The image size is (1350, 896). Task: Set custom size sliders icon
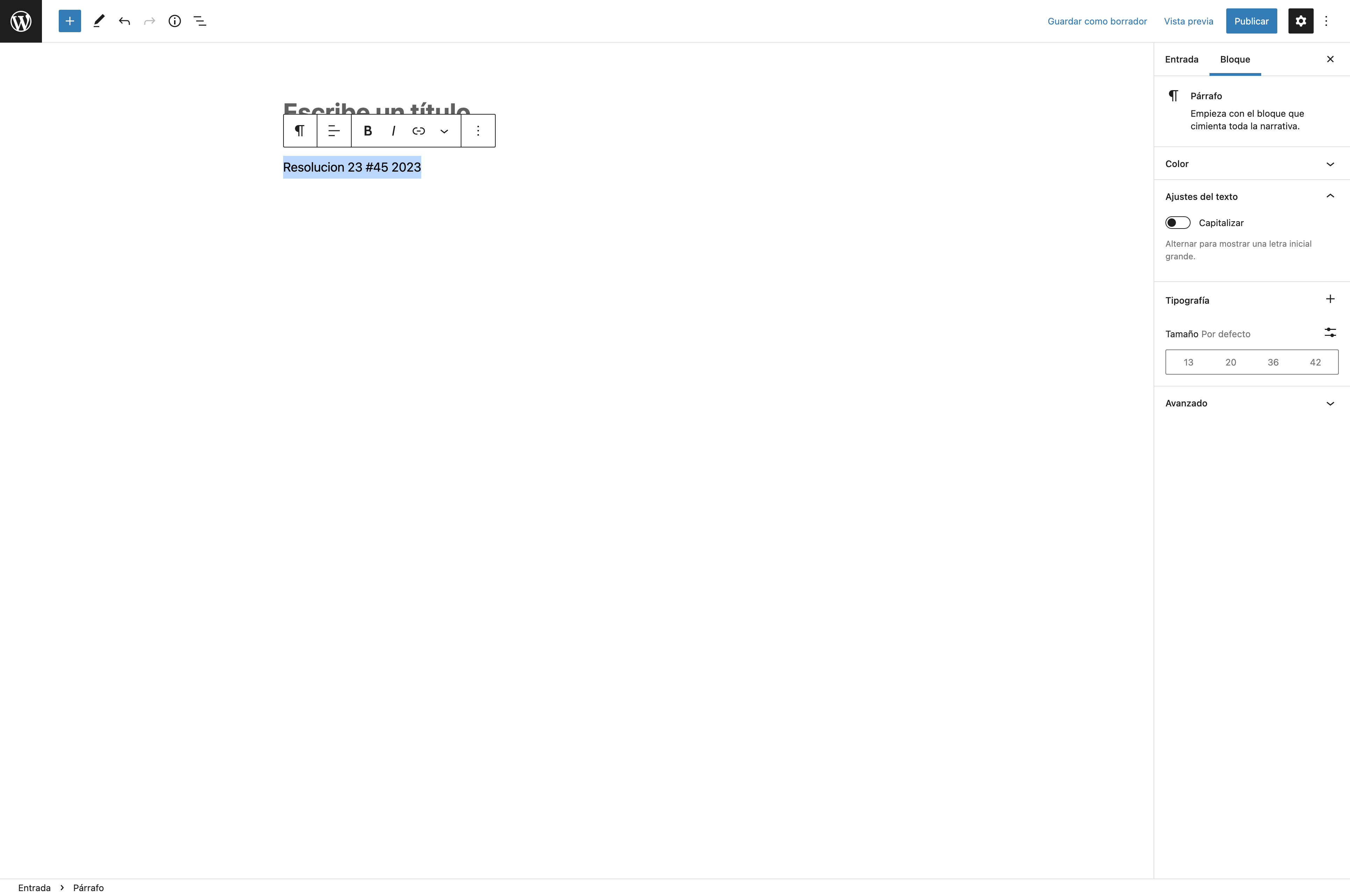1330,332
